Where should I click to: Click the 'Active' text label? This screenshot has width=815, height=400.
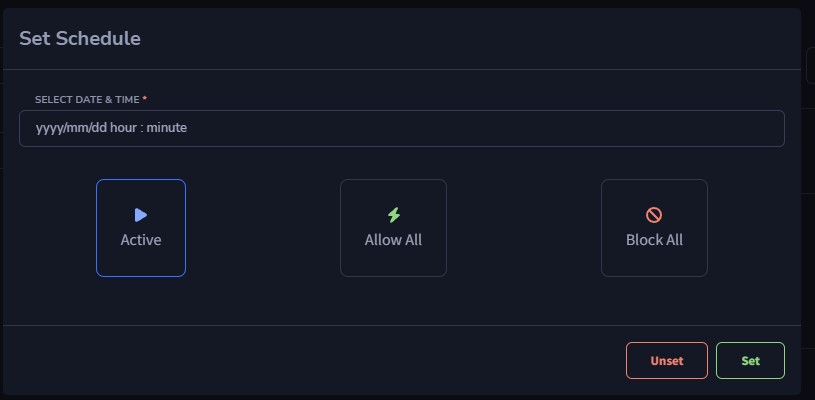point(141,240)
